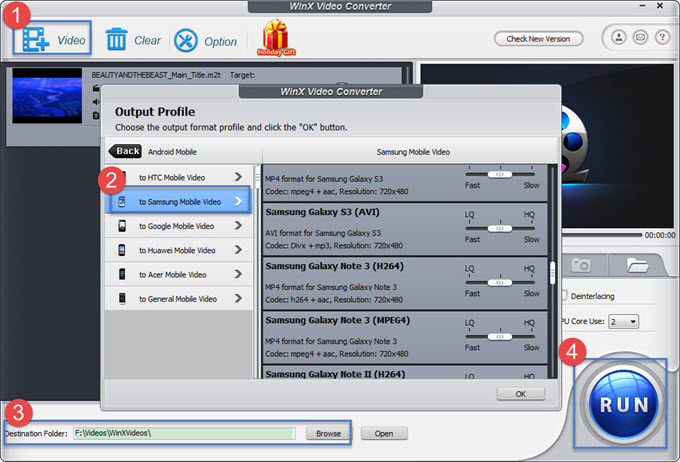Adjust quality slider for Galaxy Note 3 (H264)
The image size is (680, 462).
tap(500, 282)
